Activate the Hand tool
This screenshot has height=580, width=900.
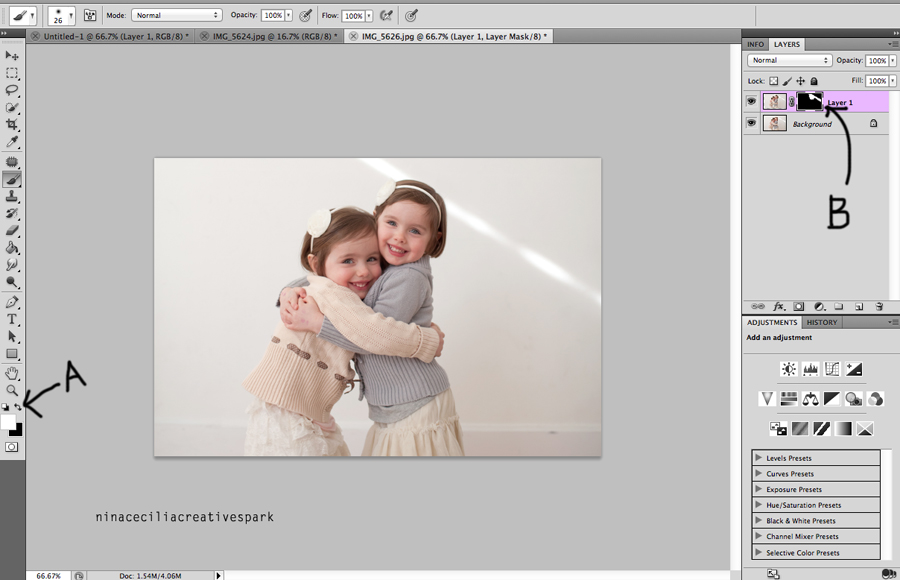[12, 373]
